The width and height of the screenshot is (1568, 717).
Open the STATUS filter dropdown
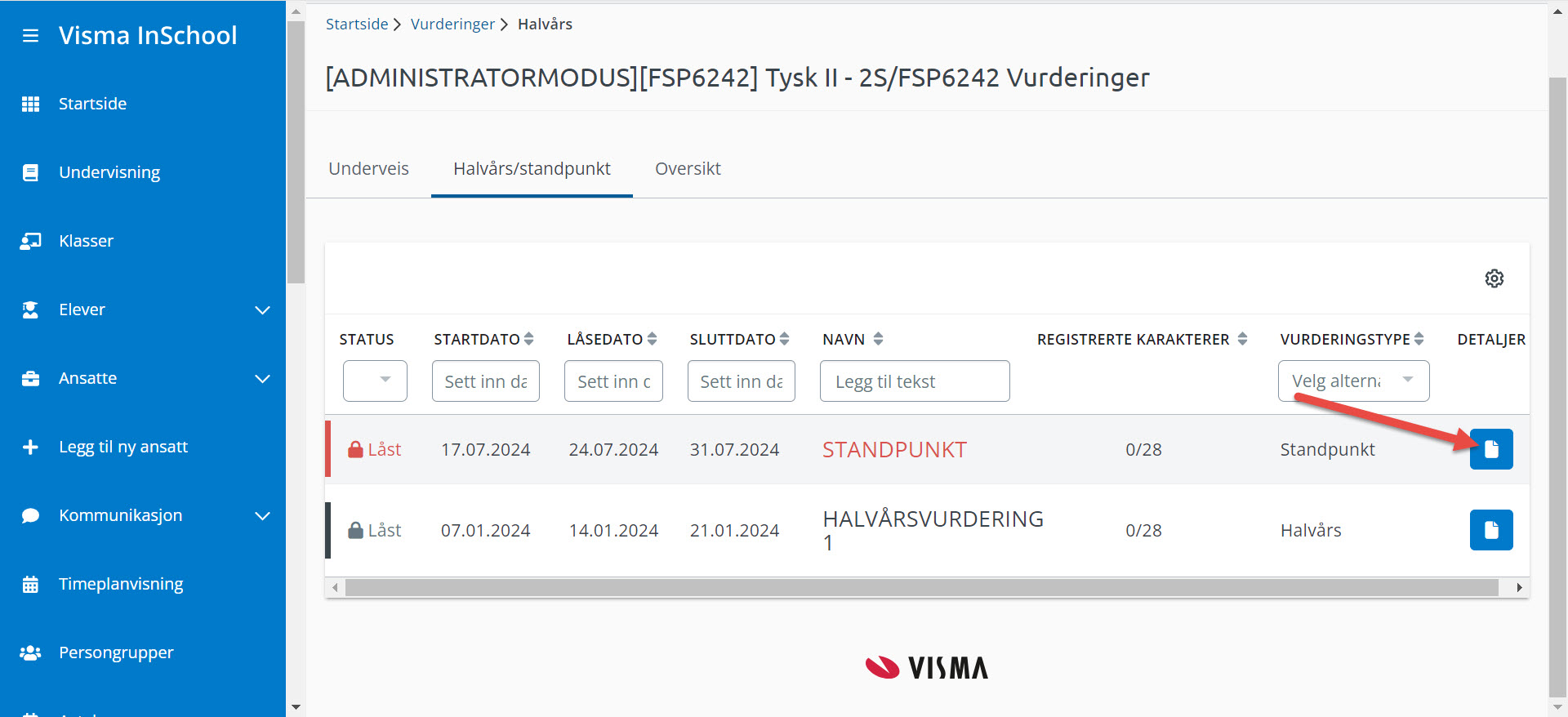pos(375,381)
